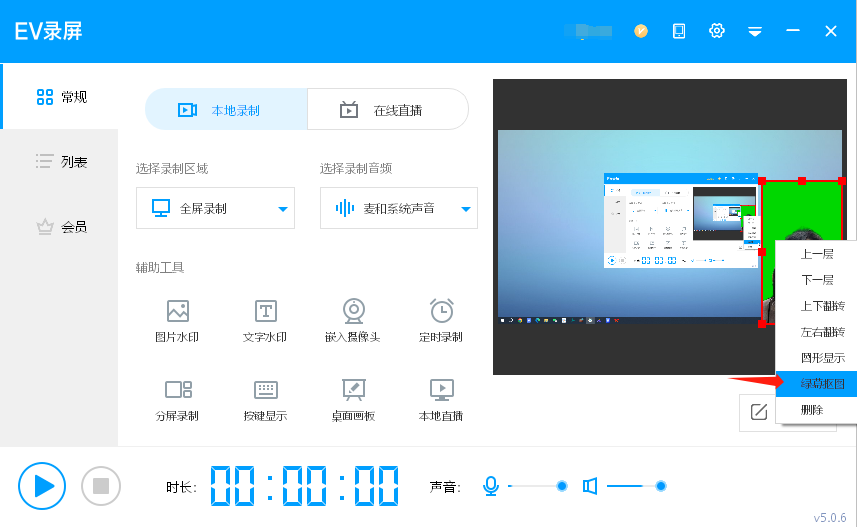Image resolution: width=857 pixels, height=527 pixels.
Task: Select the 本地录制 local recording tab
Action: pyautogui.click(x=226, y=110)
